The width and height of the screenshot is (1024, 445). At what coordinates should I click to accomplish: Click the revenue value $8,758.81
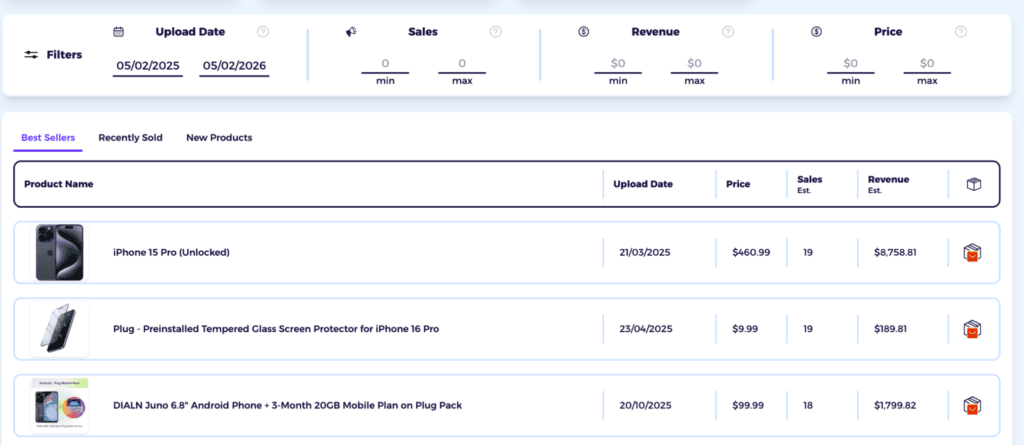tap(895, 253)
